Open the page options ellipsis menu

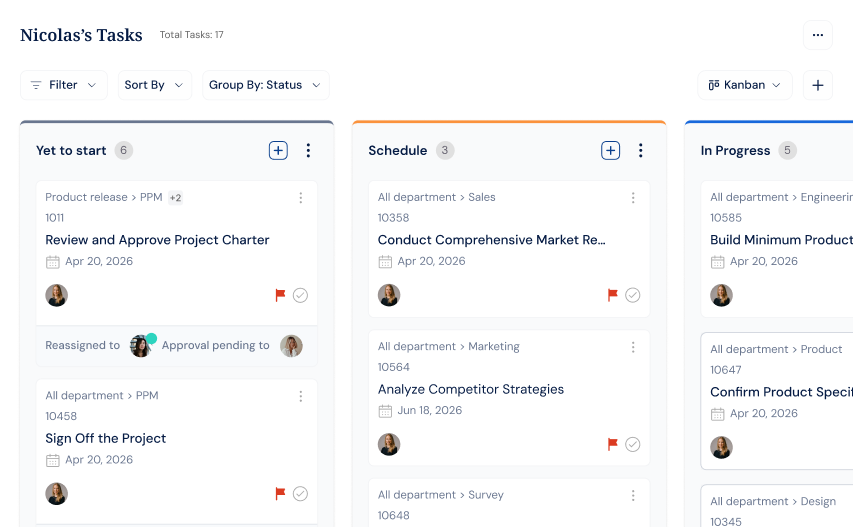tap(818, 35)
